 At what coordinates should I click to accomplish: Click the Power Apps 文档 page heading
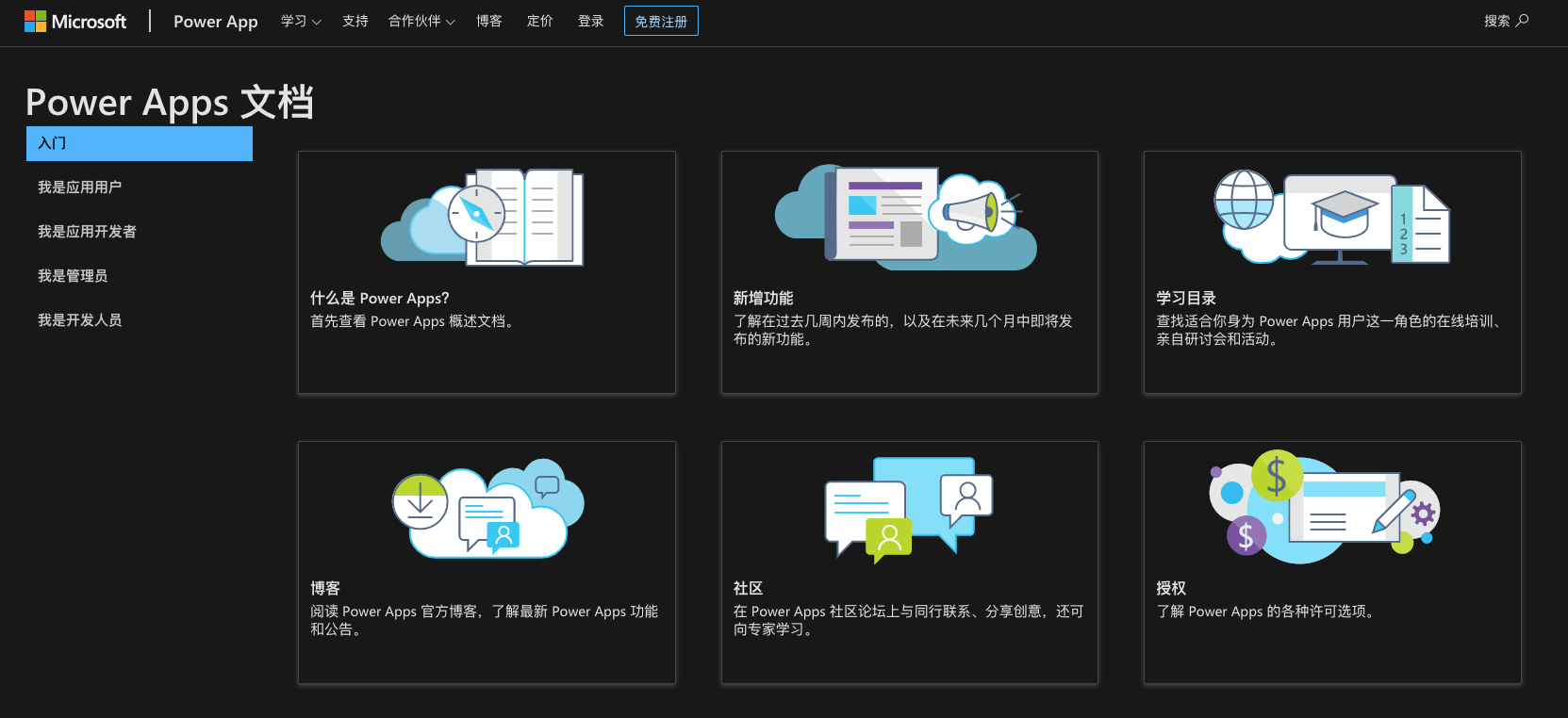(x=170, y=102)
